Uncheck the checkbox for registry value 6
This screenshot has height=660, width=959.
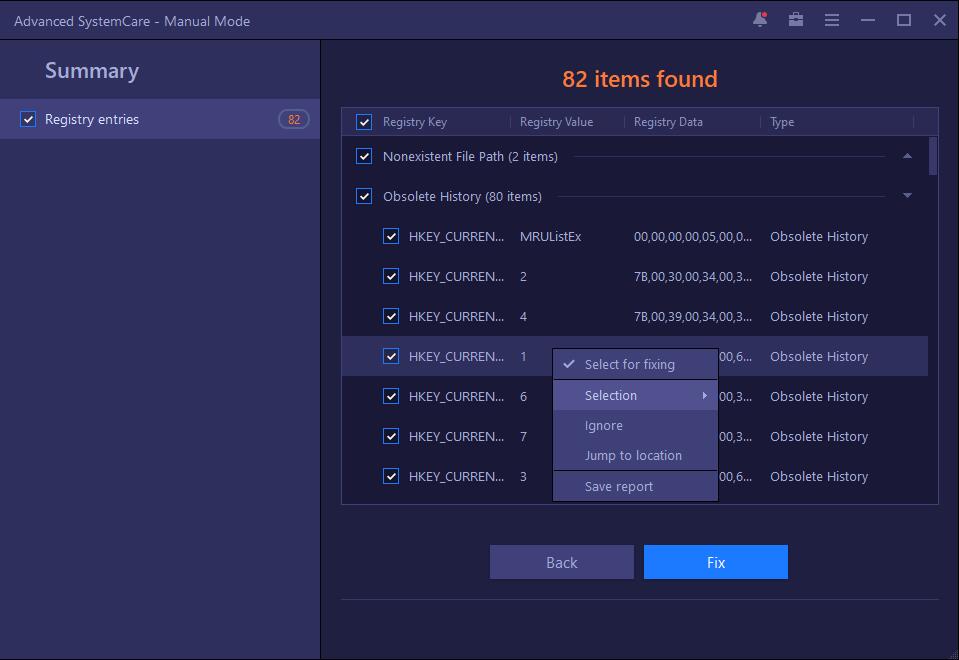tap(391, 396)
